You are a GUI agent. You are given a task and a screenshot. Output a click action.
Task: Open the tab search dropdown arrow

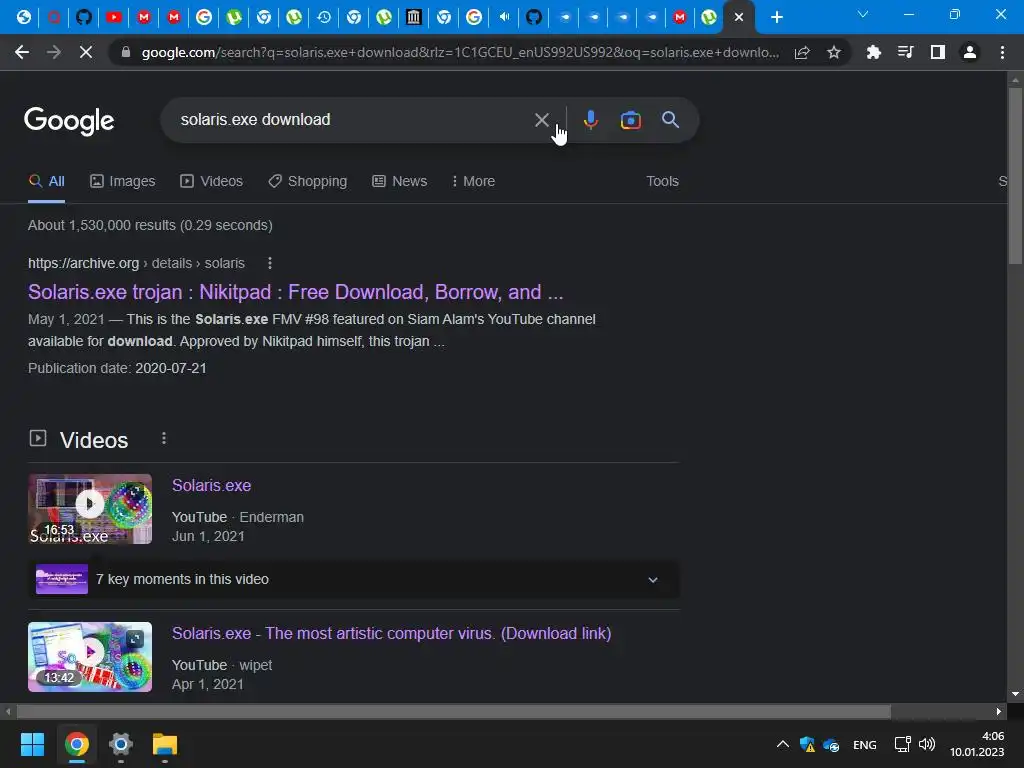pos(863,14)
